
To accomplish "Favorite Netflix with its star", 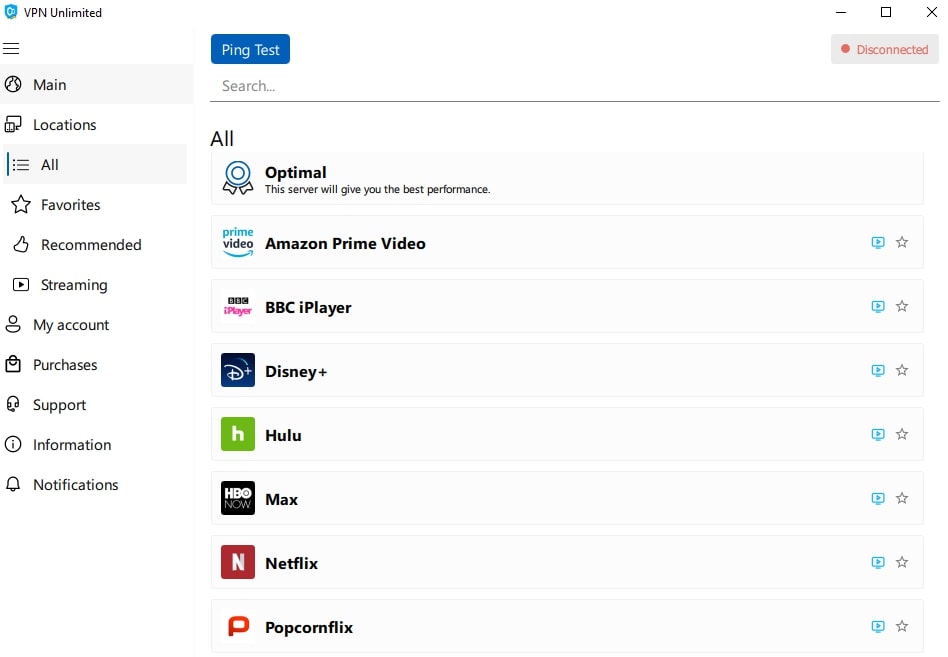I will click(x=902, y=563).
